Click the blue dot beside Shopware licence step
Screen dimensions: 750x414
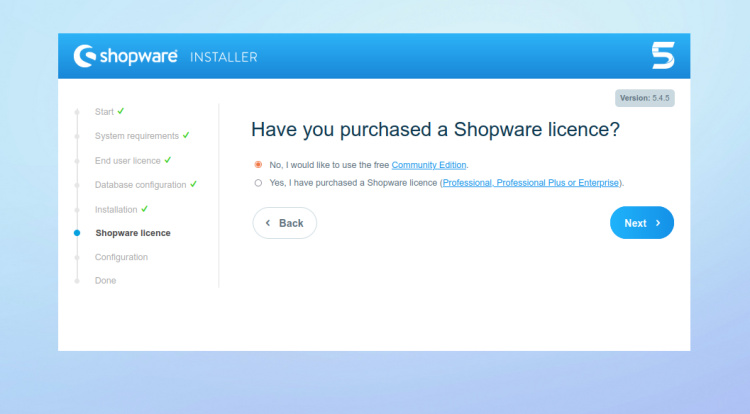(77, 233)
